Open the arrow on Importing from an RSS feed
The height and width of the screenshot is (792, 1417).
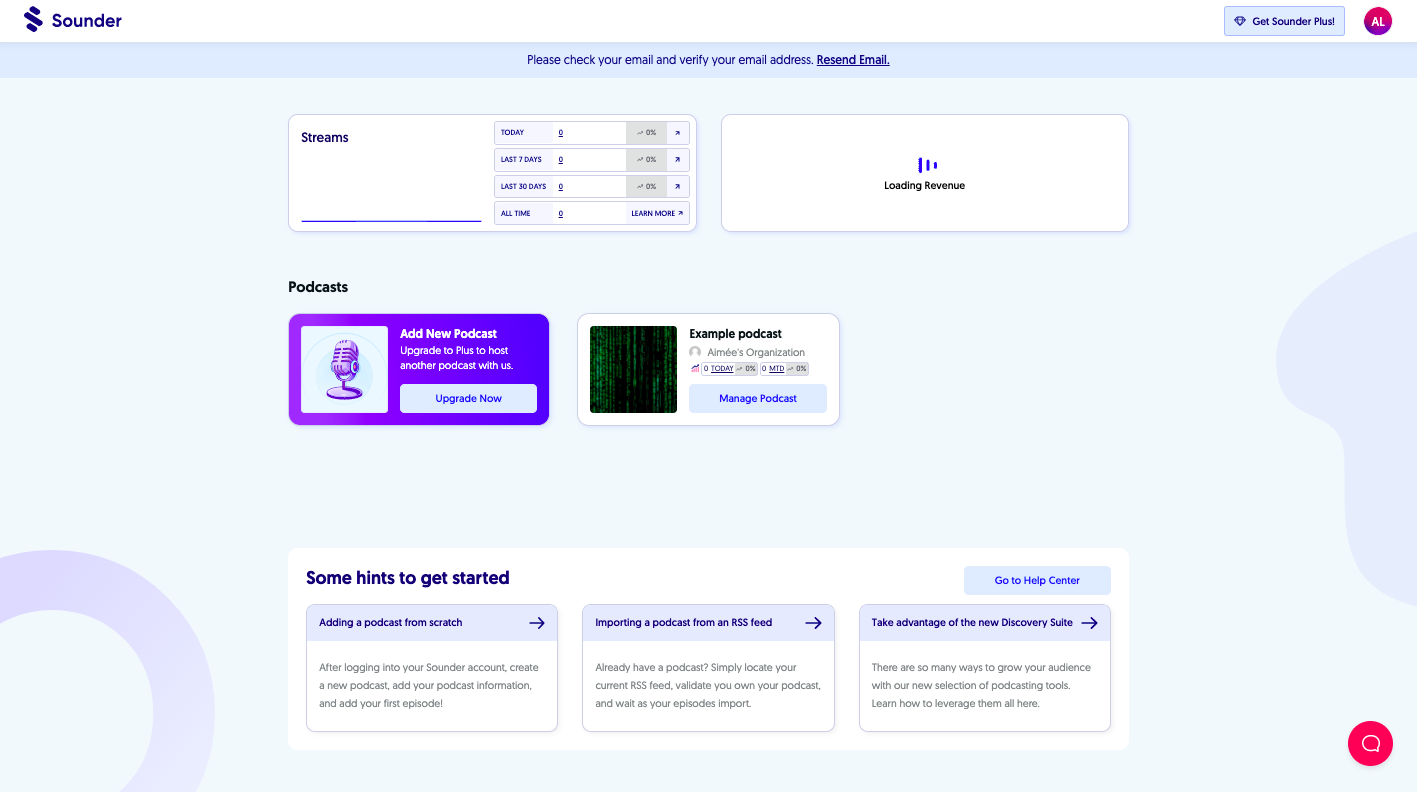pos(814,622)
